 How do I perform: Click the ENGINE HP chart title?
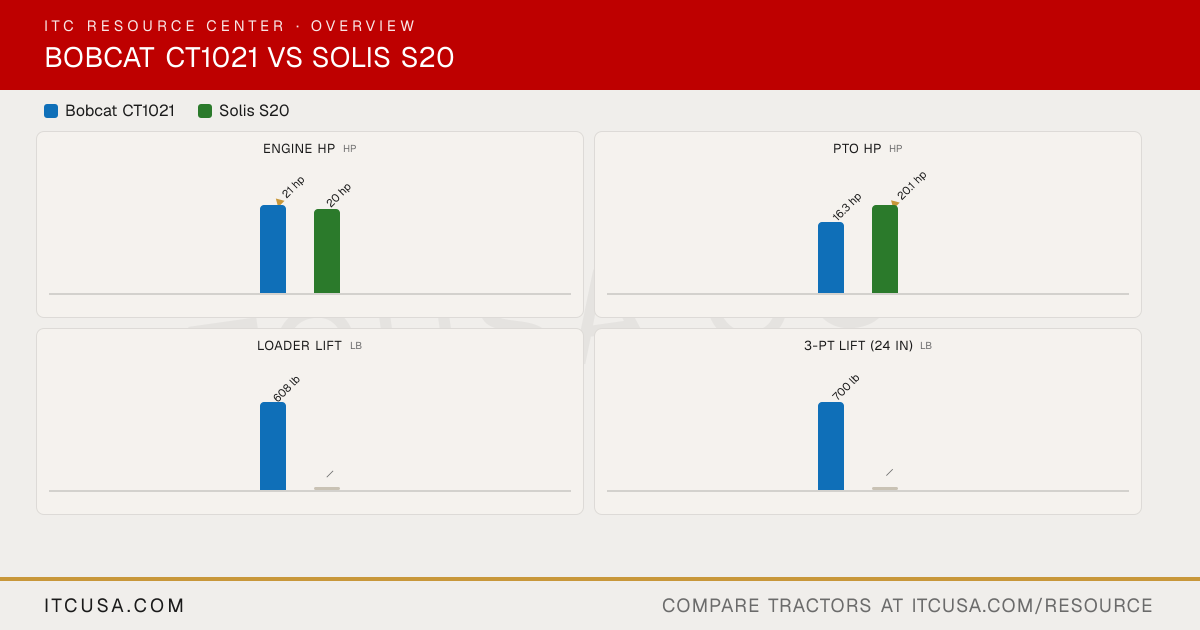tap(299, 149)
